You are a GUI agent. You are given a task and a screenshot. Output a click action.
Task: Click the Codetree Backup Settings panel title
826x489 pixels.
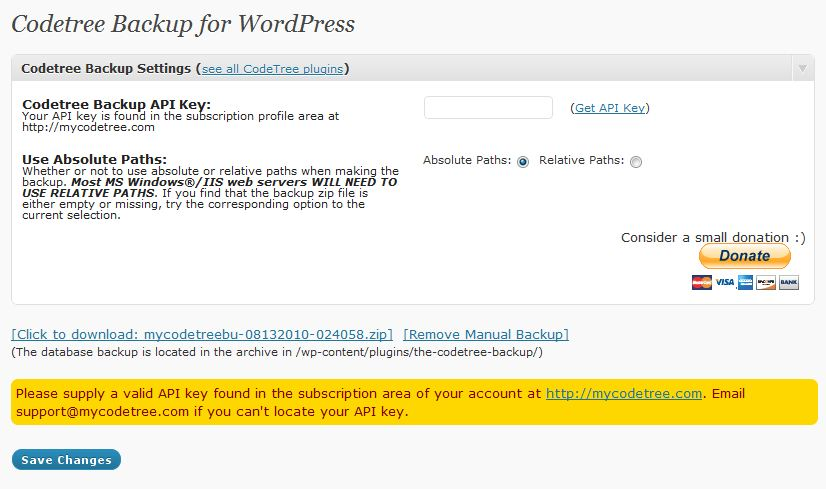click(x=106, y=69)
